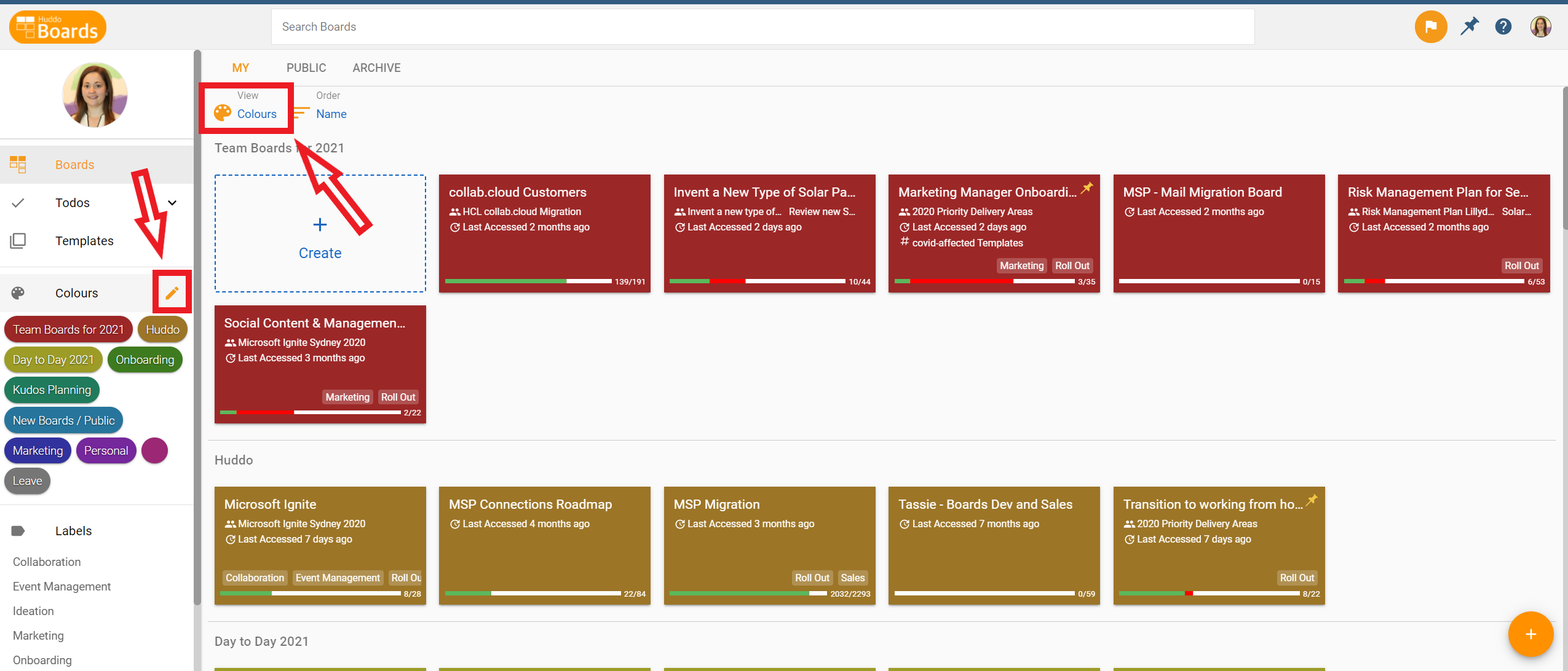Click the pin icon in top bar
Screen dimensions: 1568x671
pyautogui.click(x=1469, y=26)
